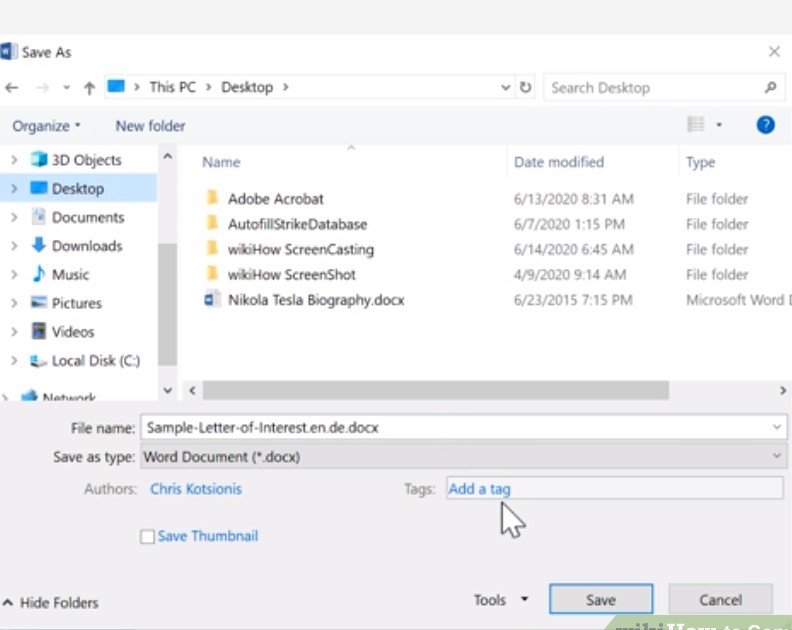The image size is (792, 630).
Task: Expand the Music tree node
Action: [14, 274]
